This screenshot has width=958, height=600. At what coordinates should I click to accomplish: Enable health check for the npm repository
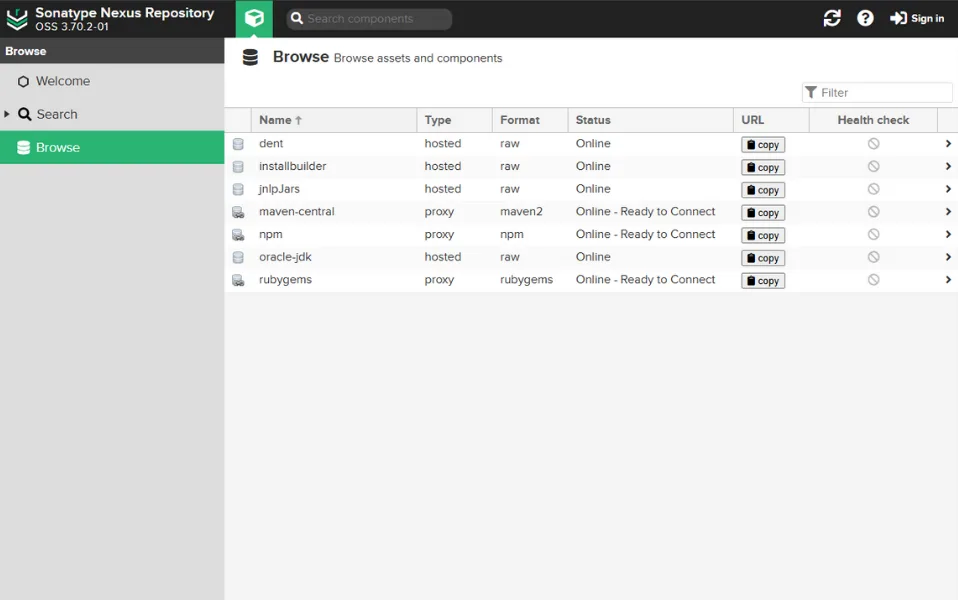873,234
